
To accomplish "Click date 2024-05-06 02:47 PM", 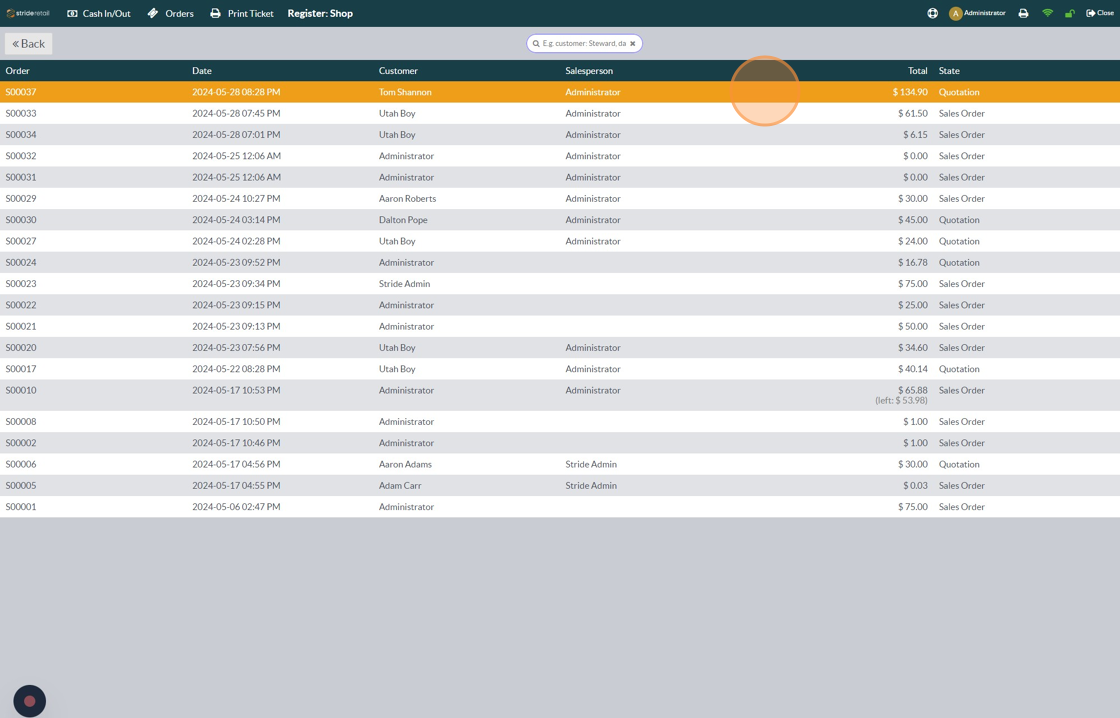I will [236, 507].
